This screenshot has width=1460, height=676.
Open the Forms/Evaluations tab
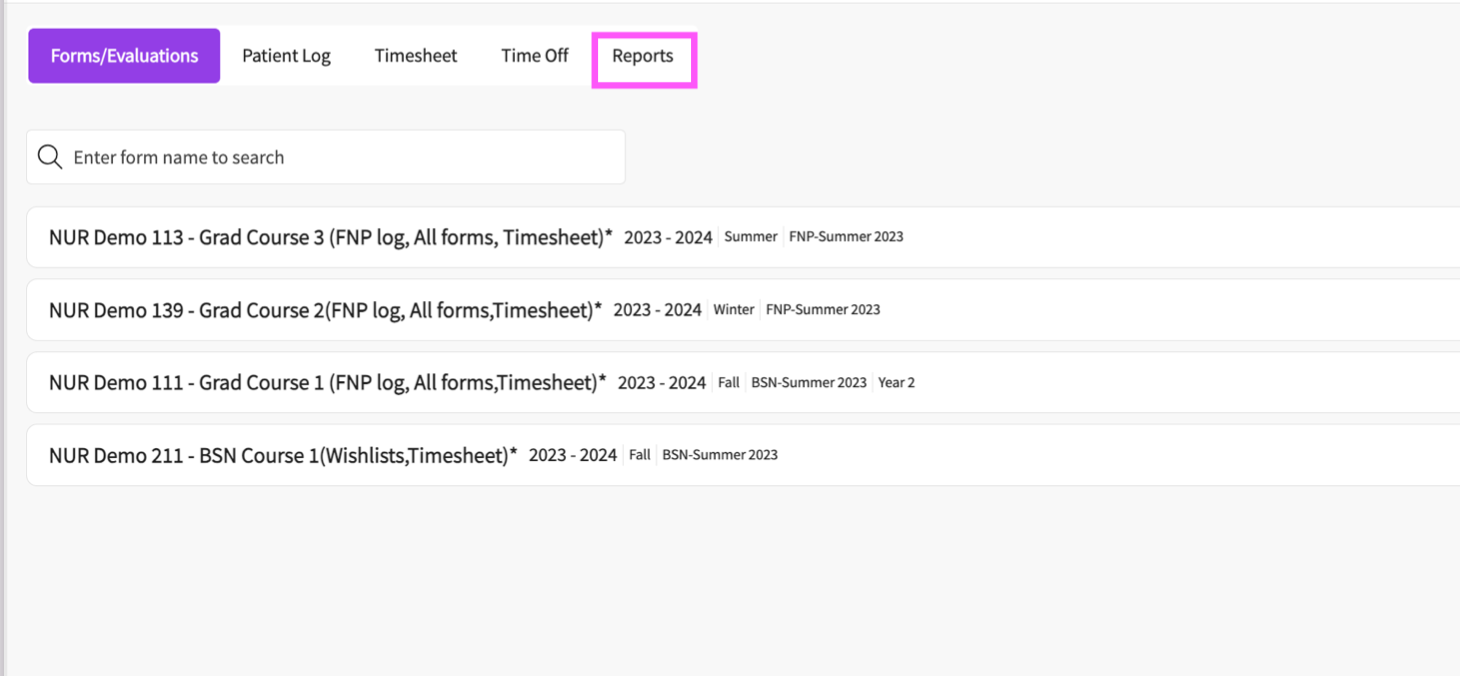coord(124,56)
